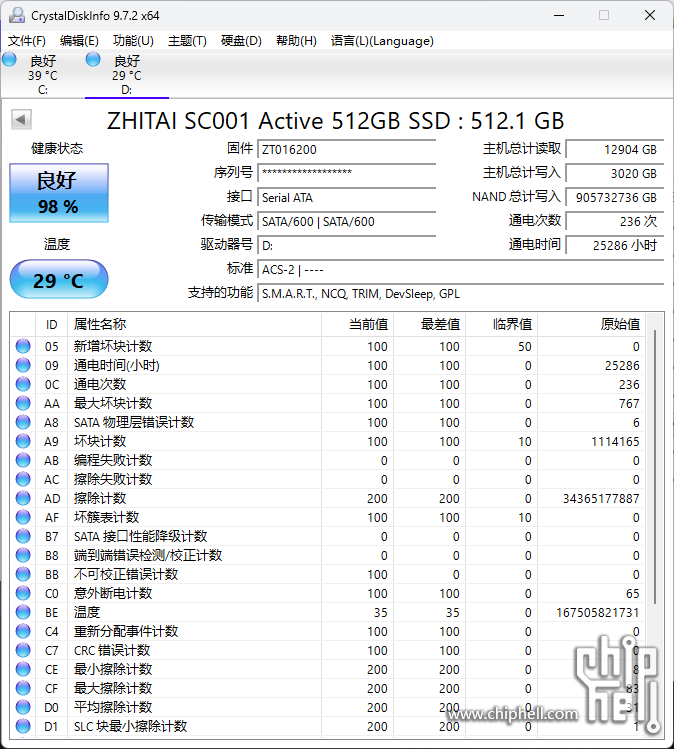Click the ACS-2 standard field
Viewport: 674px width, 749px height.
[x=461, y=269]
